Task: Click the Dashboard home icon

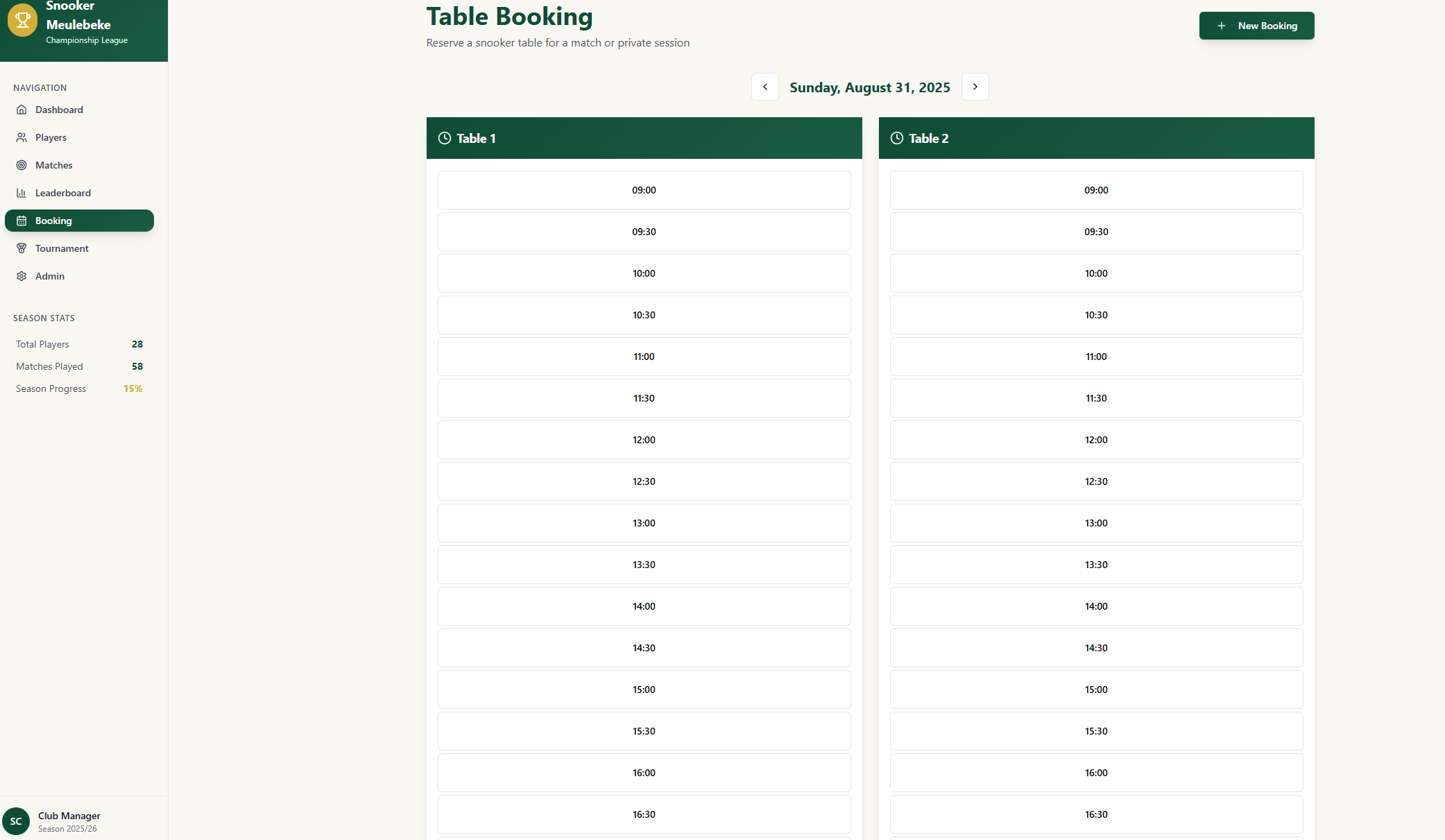Action: click(x=22, y=110)
